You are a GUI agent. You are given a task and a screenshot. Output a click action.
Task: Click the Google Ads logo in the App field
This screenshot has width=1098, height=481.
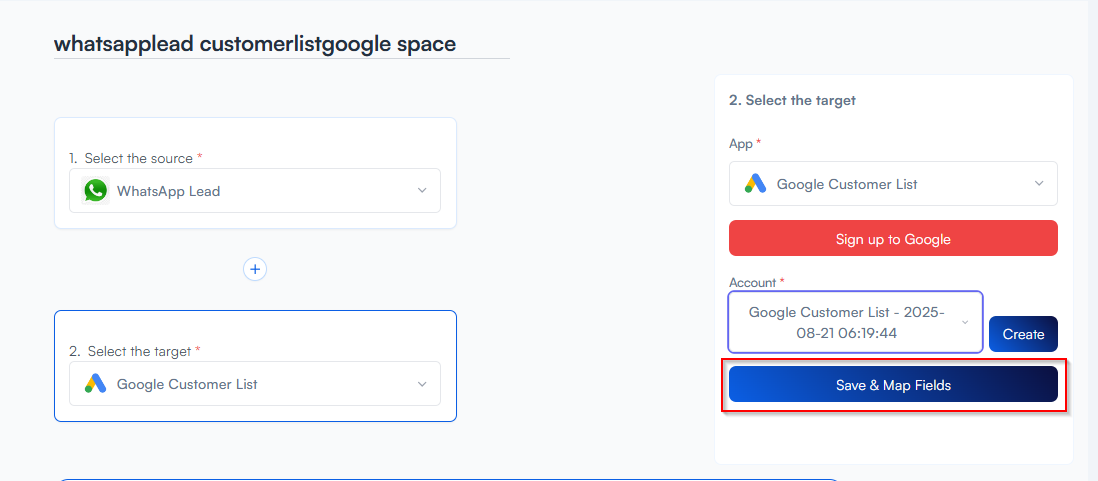[x=755, y=184]
